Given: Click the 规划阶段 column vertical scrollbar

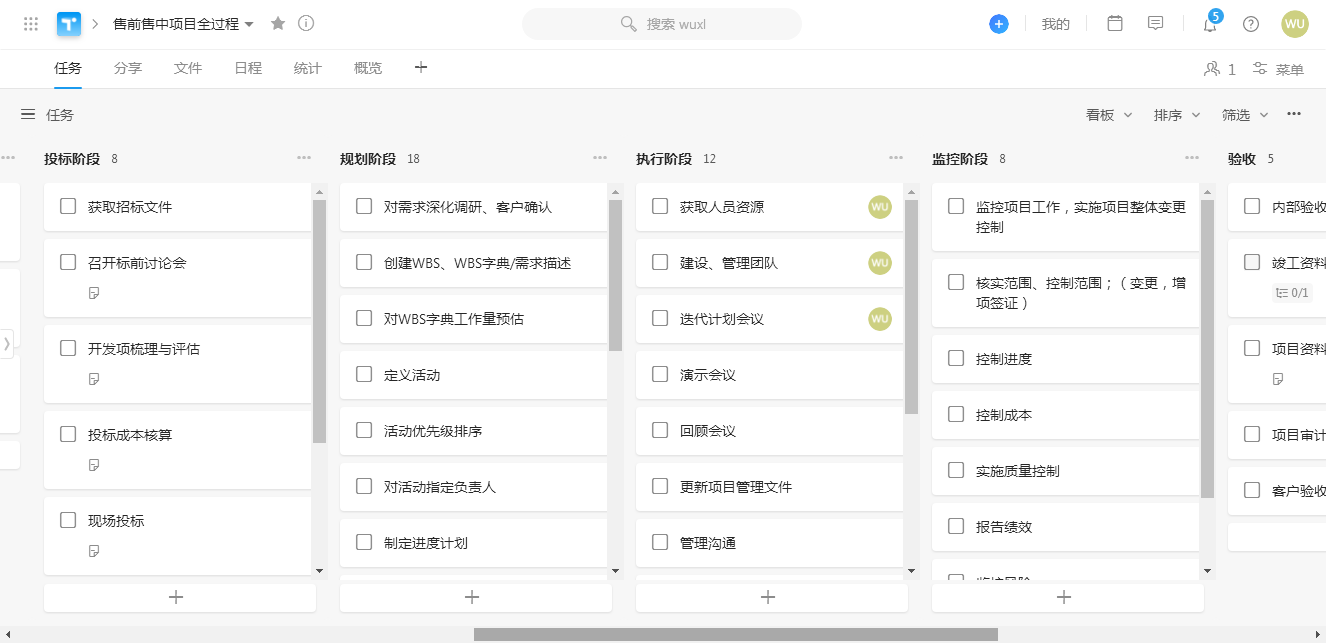Looking at the screenshot, I should (616, 276).
